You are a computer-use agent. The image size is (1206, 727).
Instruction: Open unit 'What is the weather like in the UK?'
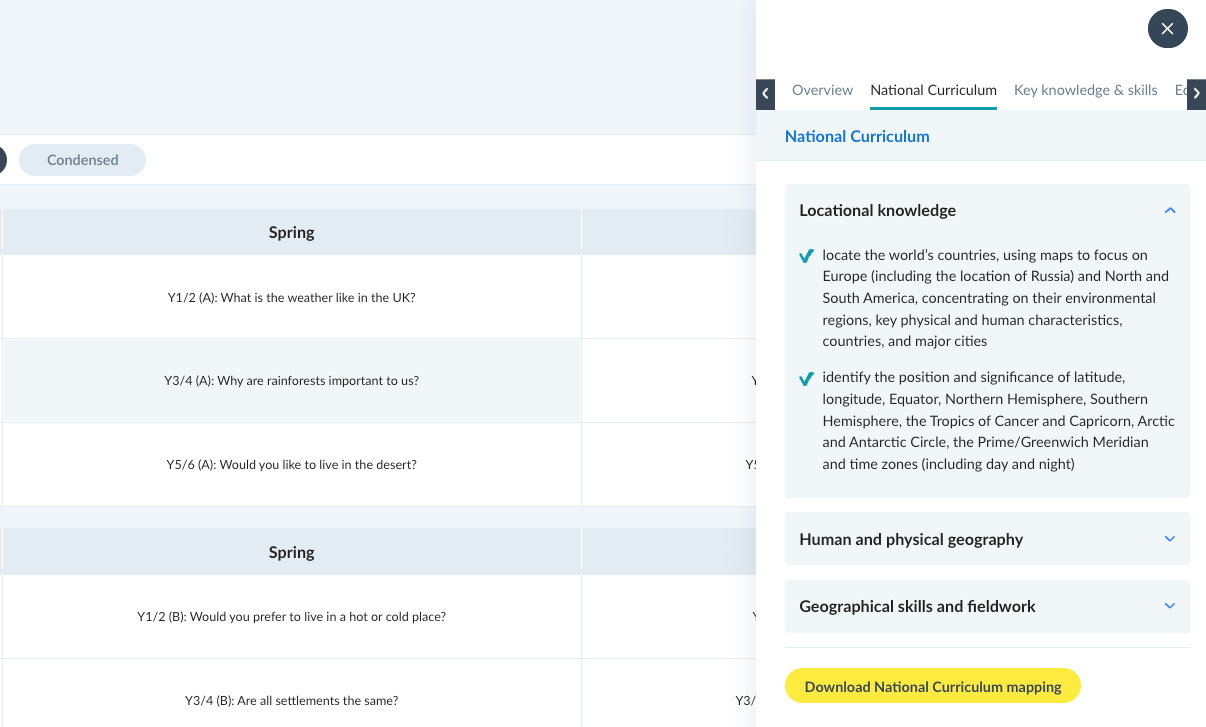click(292, 297)
